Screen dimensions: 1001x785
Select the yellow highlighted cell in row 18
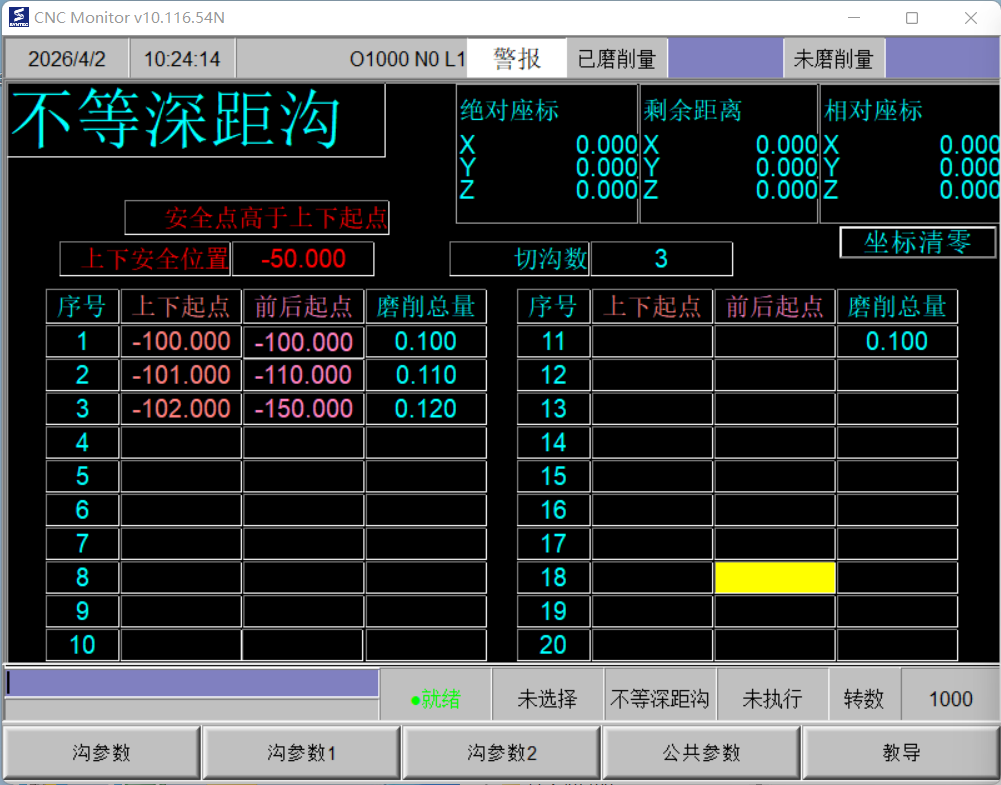coord(775,578)
